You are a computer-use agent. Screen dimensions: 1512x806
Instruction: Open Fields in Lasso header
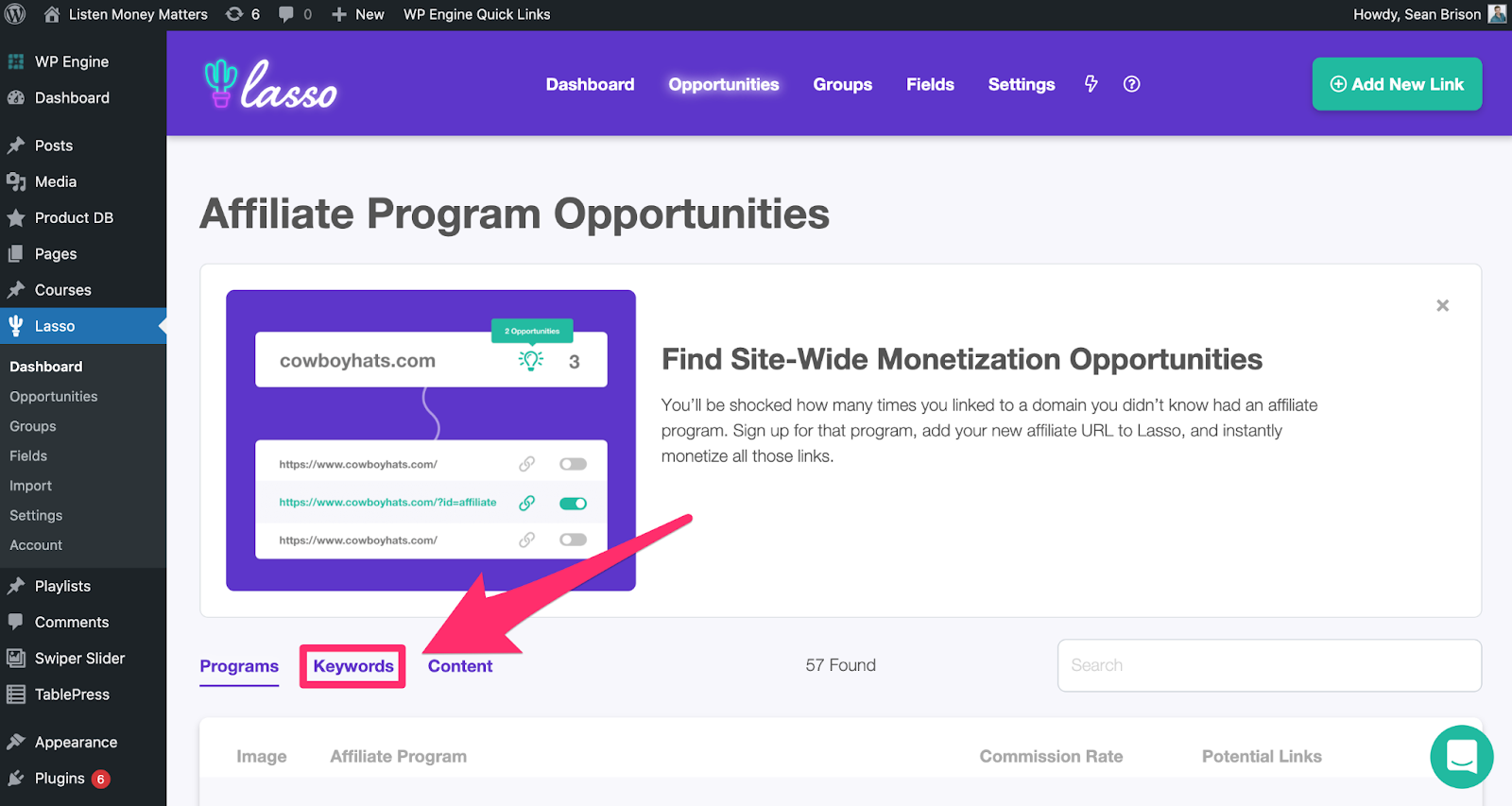[930, 84]
